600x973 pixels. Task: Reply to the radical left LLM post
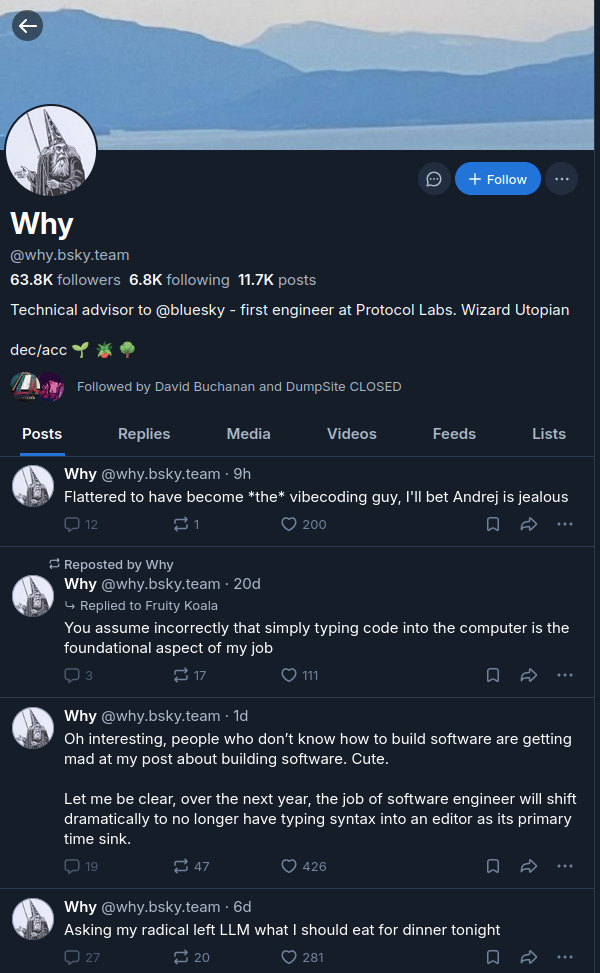(x=72, y=957)
